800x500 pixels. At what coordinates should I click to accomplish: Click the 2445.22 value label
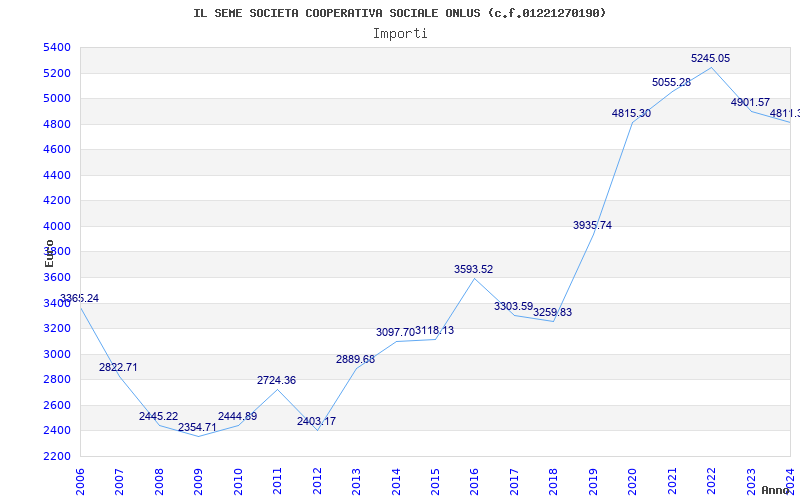pyautogui.click(x=159, y=416)
